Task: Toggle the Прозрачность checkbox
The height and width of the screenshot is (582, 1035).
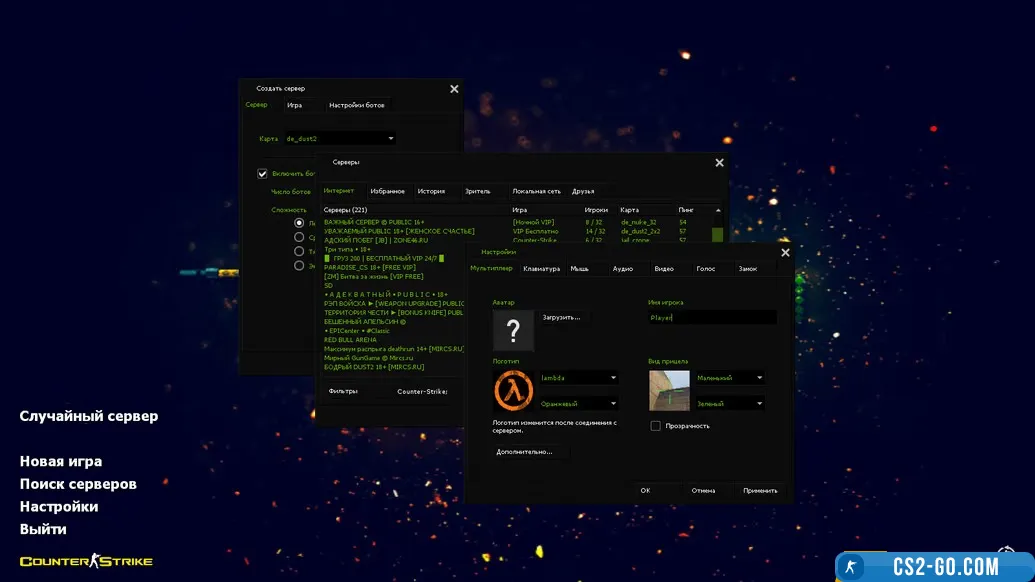Action: tap(656, 426)
